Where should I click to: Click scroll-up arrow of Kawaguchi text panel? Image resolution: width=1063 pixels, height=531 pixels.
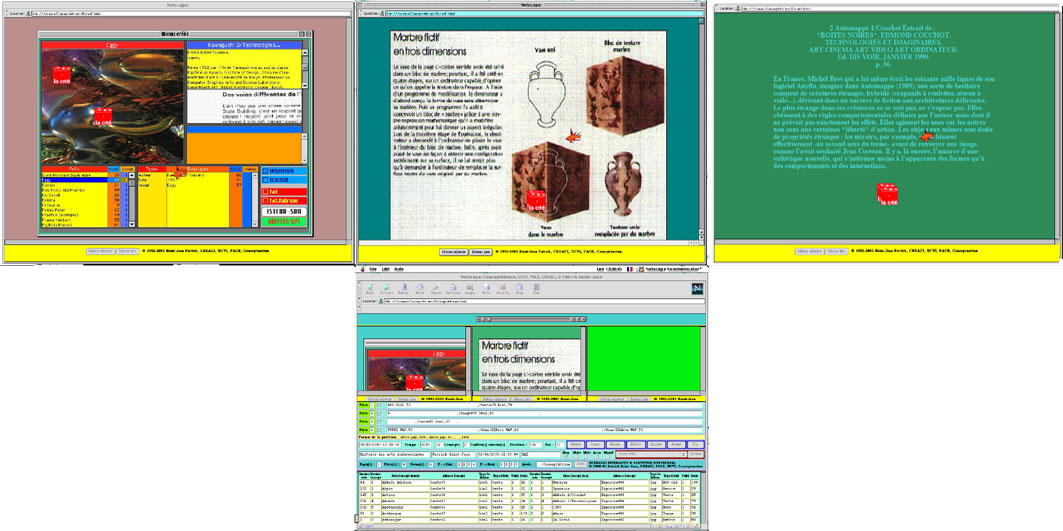tap(304, 53)
